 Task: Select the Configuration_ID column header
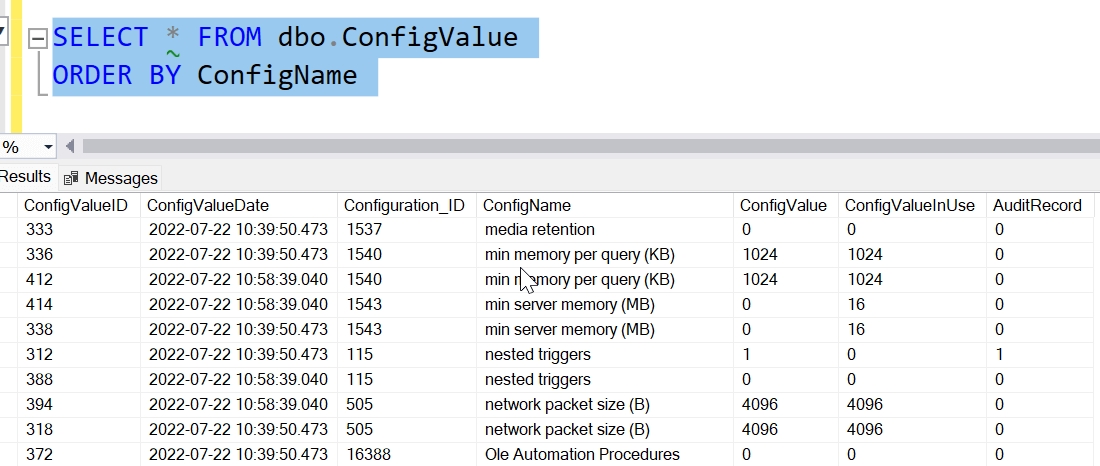coord(404,205)
